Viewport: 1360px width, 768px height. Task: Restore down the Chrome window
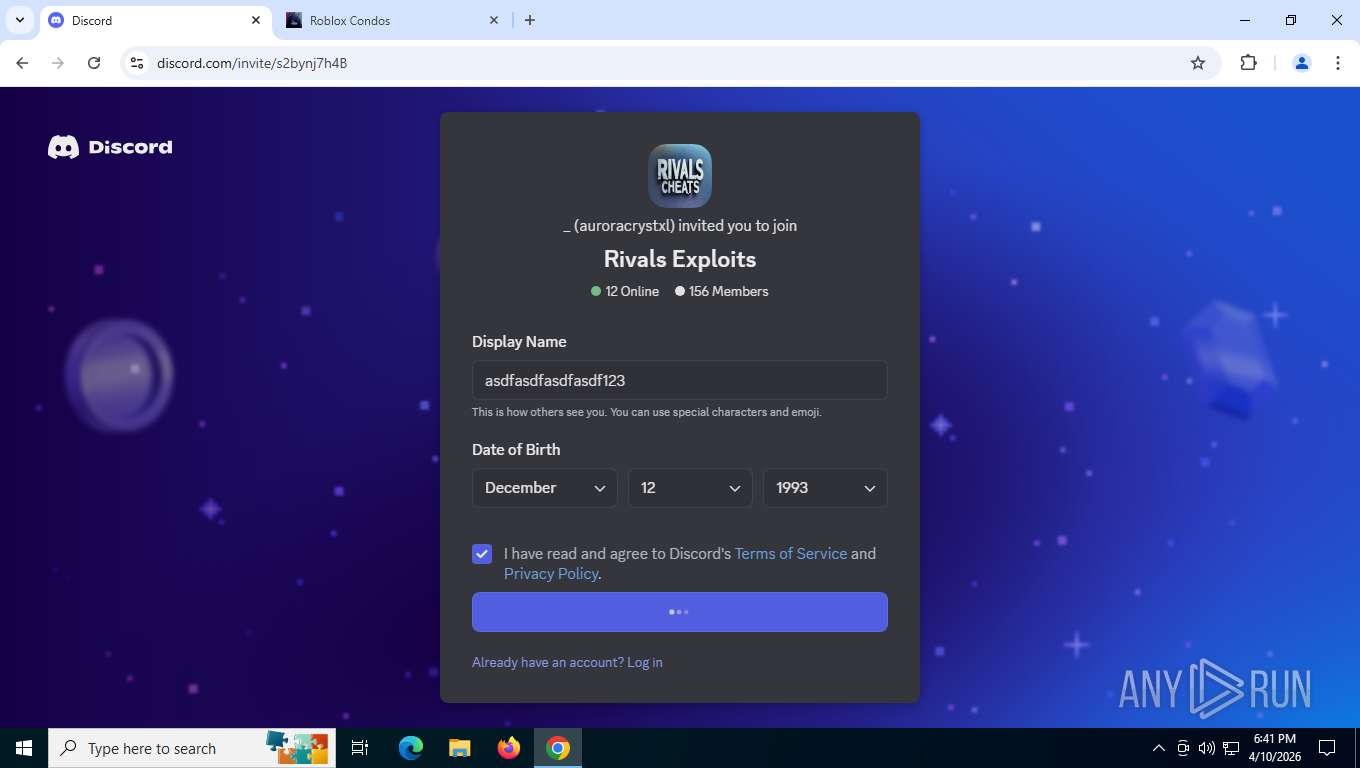pyautogui.click(x=1291, y=20)
